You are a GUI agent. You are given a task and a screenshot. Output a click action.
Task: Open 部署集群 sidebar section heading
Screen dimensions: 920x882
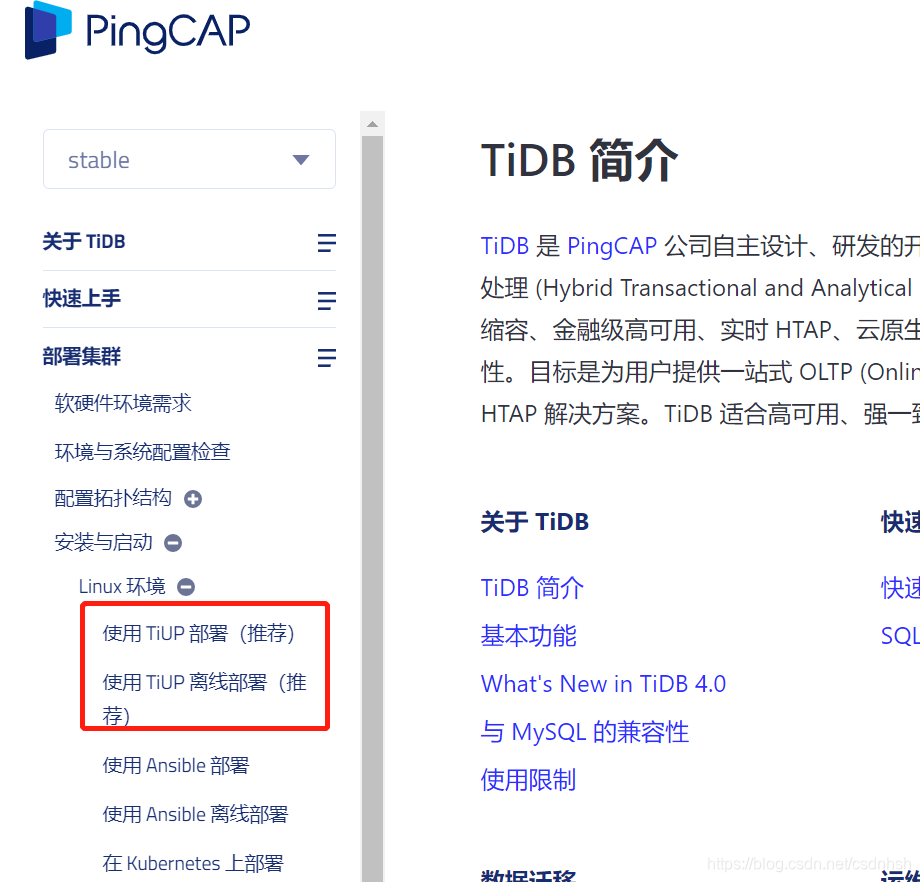click(82, 356)
